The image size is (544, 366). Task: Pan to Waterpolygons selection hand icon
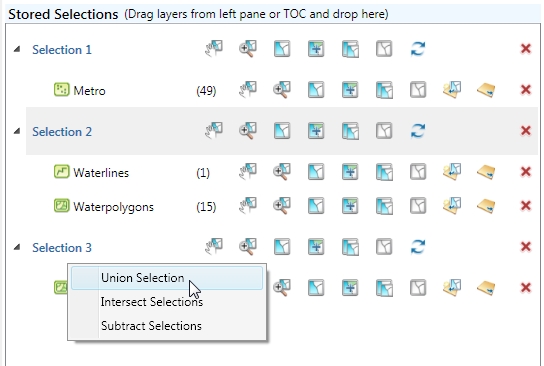click(248, 206)
